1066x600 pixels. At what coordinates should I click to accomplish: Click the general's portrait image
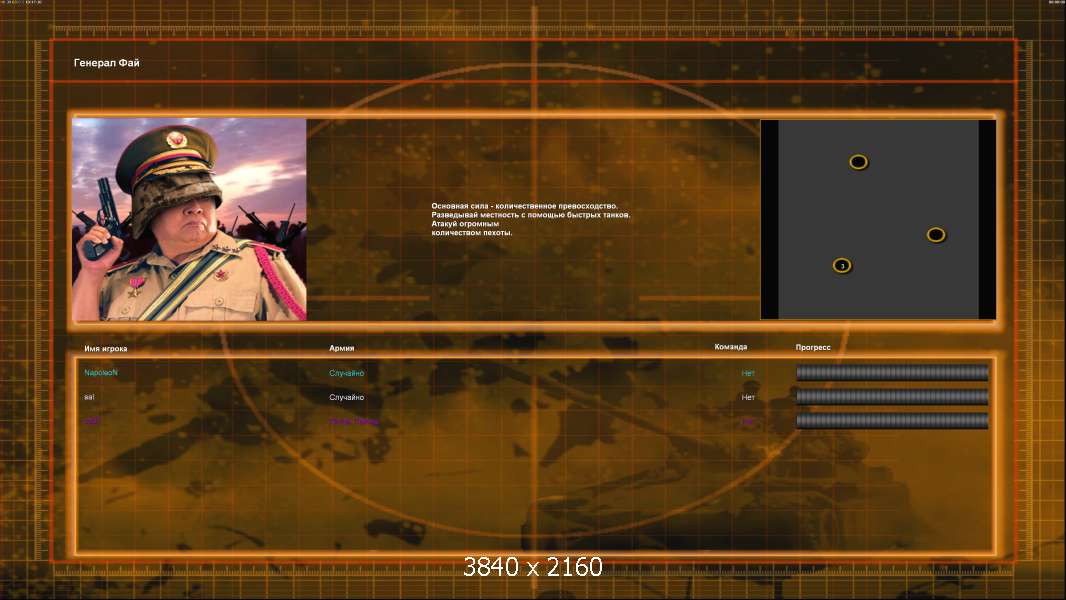point(189,219)
